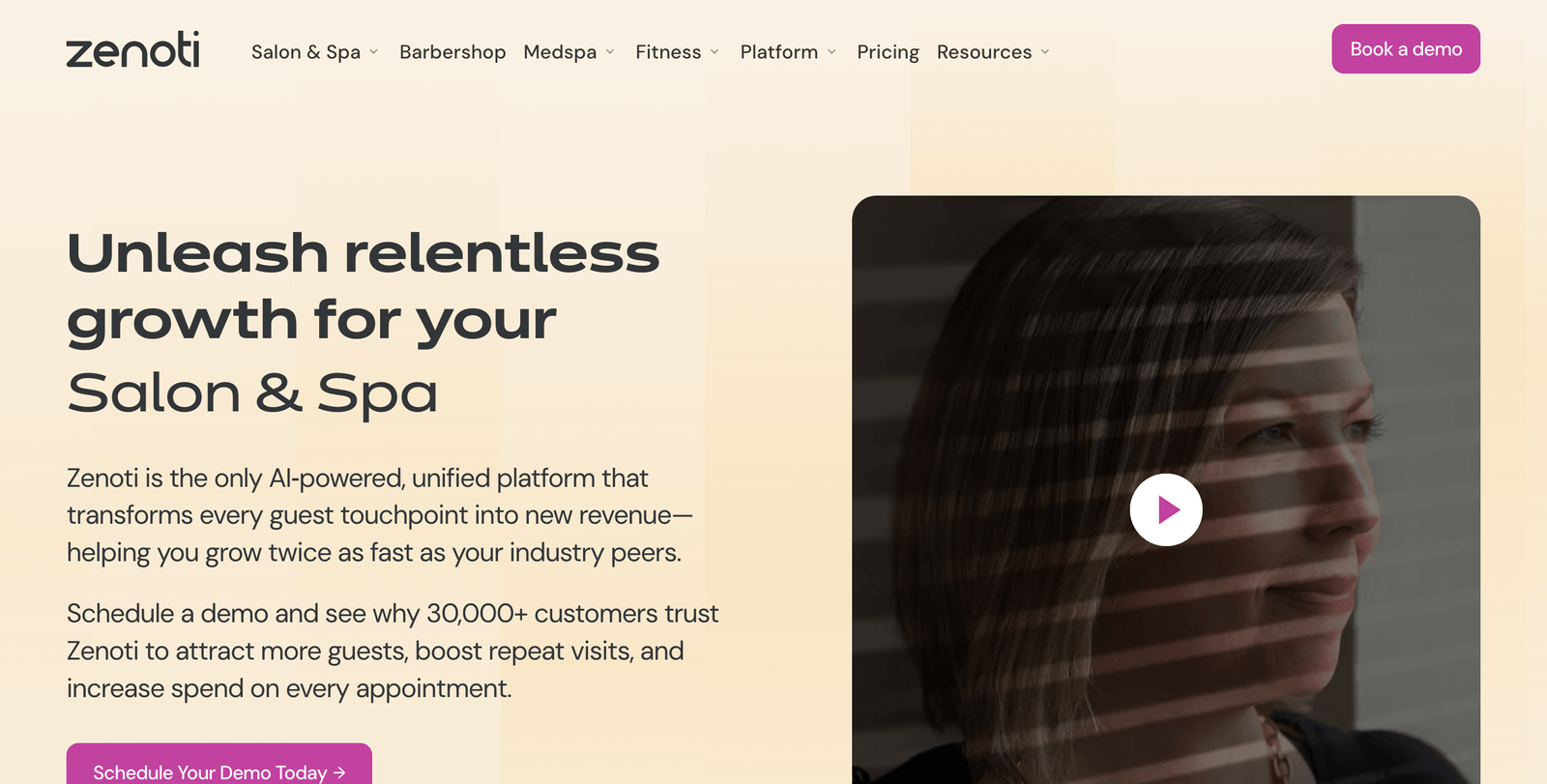Expand the Fitness dropdown chevron
1547x784 pixels.
715,52
